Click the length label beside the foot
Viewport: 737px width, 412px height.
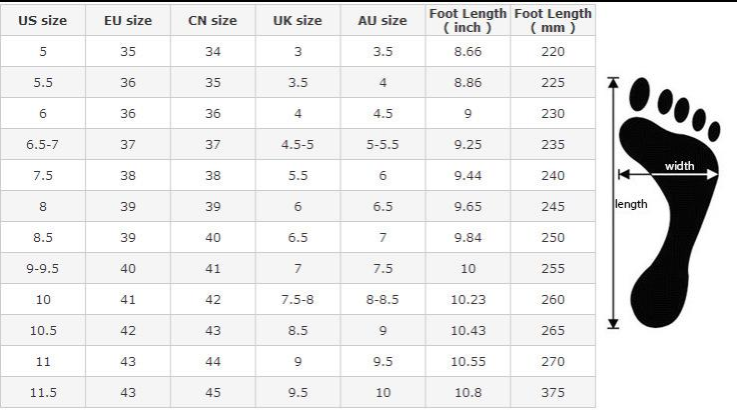pos(631,204)
